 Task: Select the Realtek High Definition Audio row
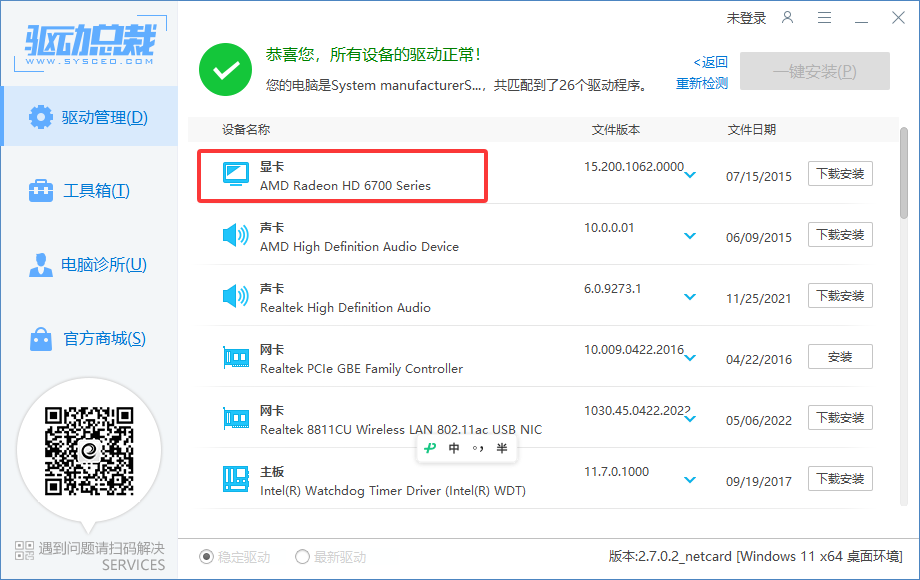(535, 296)
